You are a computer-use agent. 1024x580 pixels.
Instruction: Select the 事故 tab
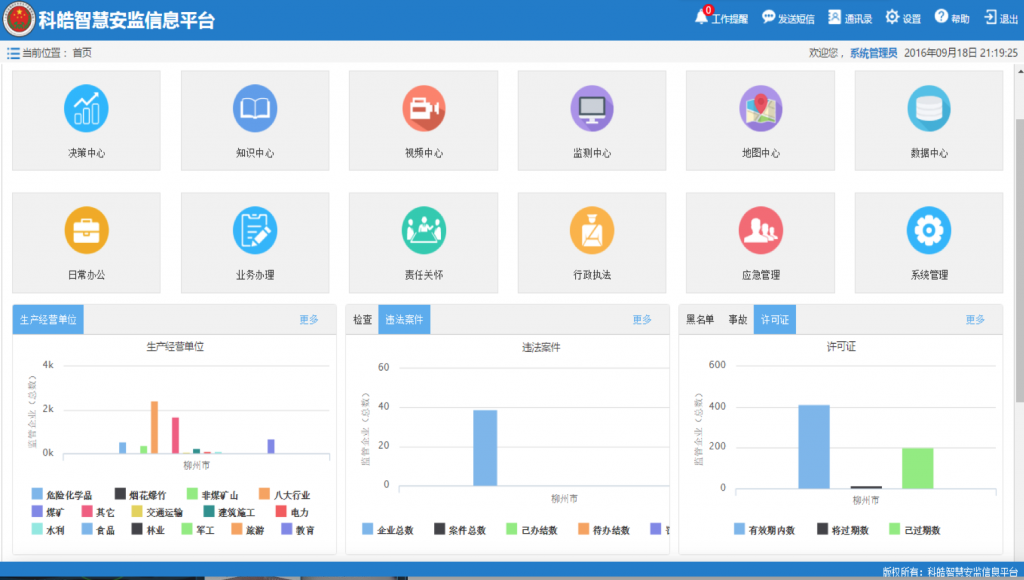pos(737,320)
